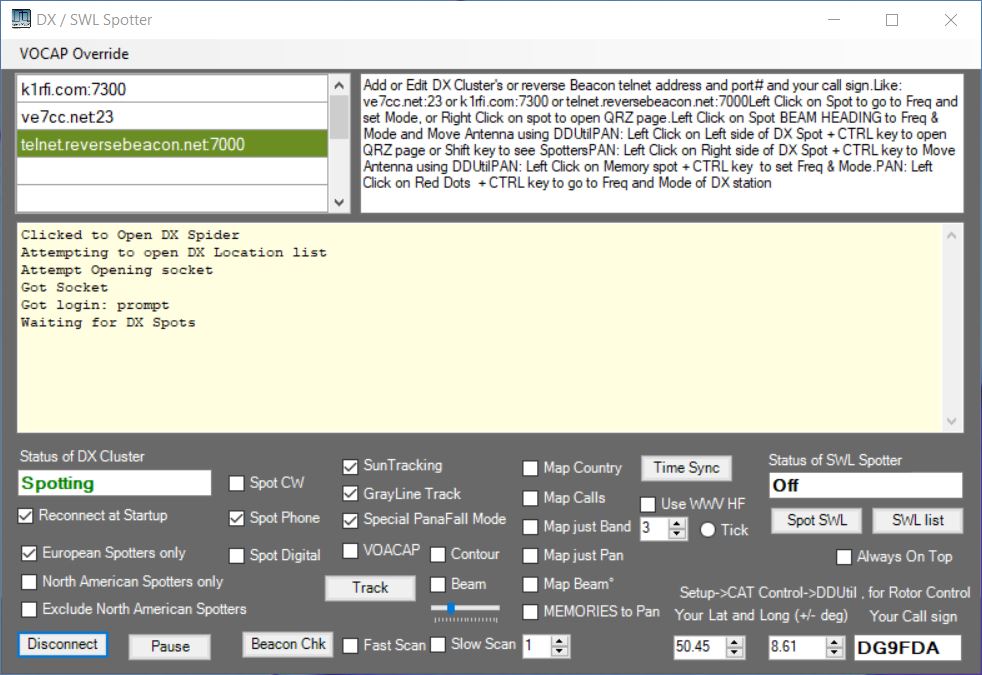Image resolution: width=982 pixels, height=675 pixels.
Task: Select ve7cc.net:23 from cluster list
Action: tap(172, 117)
